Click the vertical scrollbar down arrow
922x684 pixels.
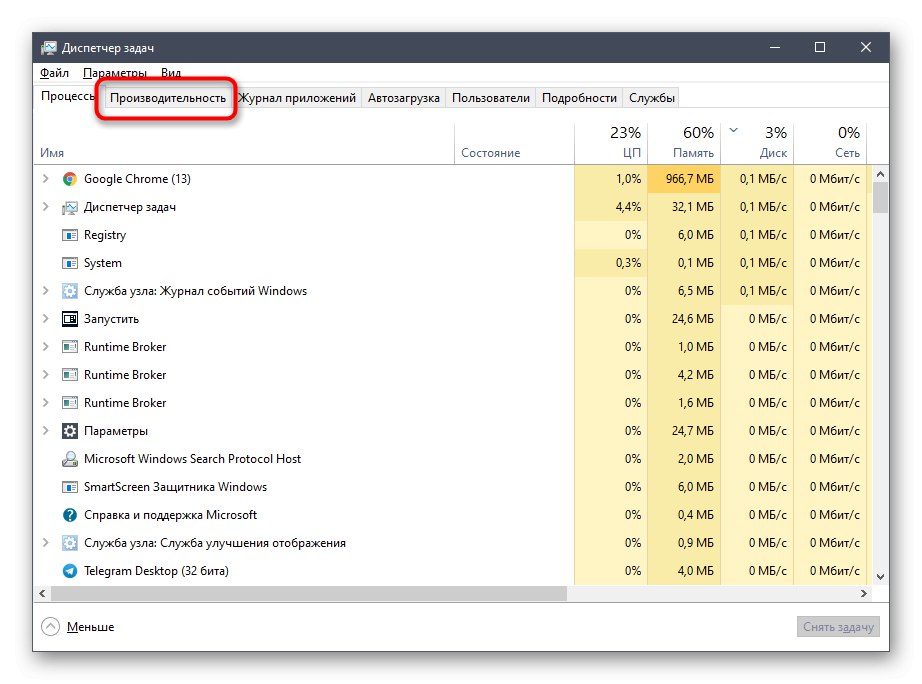[880, 576]
